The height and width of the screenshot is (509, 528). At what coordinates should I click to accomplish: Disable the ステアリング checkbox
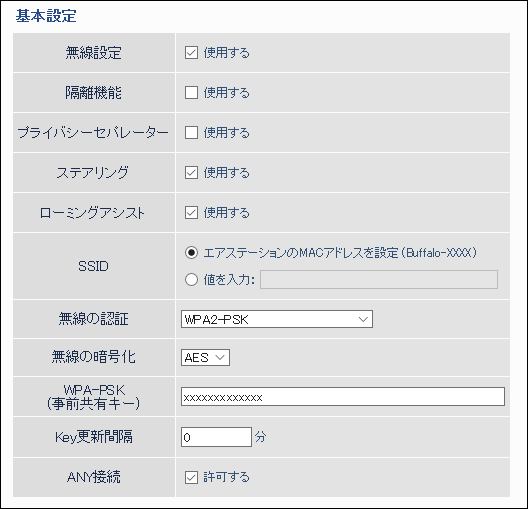click(x=191, y=173)
